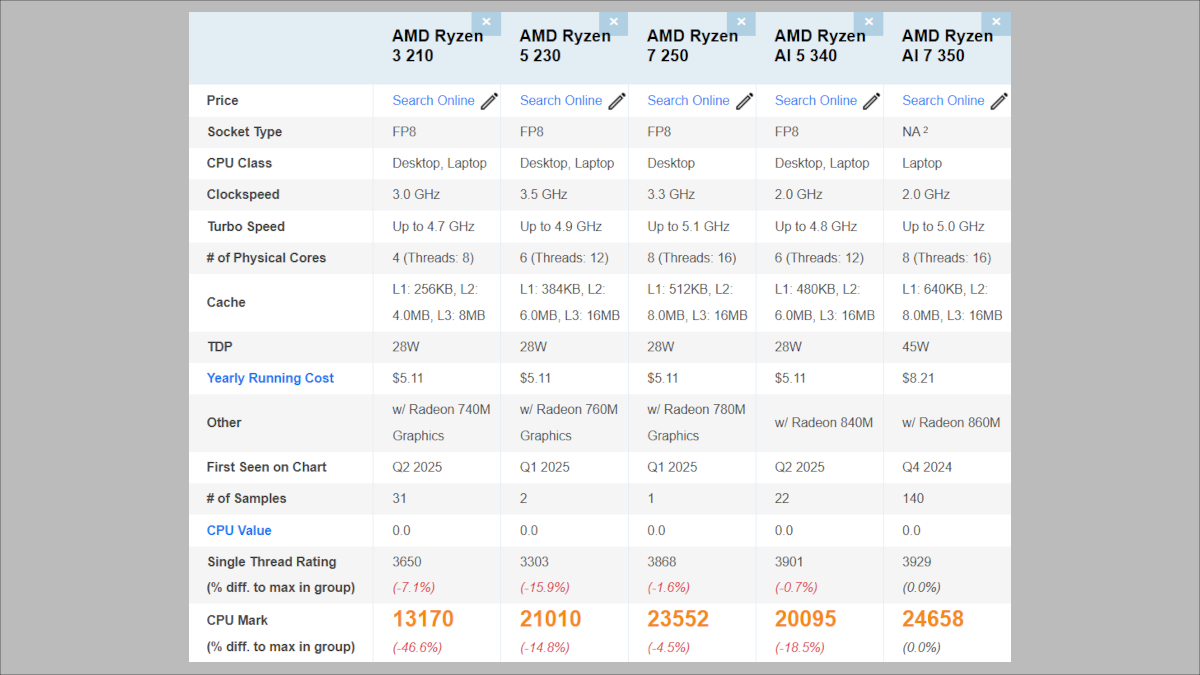Image resolution: width=1200 pixels, height=675 pixels.
Task: Open the Yearly Running Cost explanation
Action: pos(270,378)
